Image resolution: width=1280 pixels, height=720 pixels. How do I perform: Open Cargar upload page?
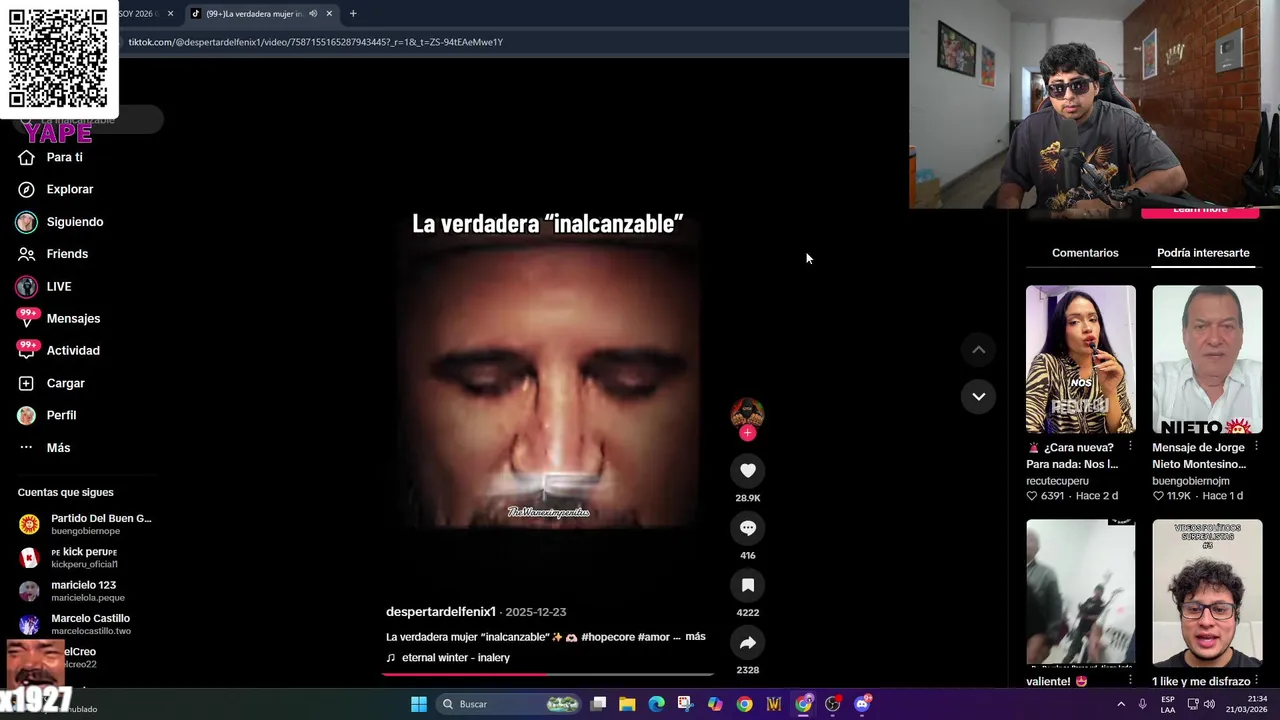coord(51,383)
